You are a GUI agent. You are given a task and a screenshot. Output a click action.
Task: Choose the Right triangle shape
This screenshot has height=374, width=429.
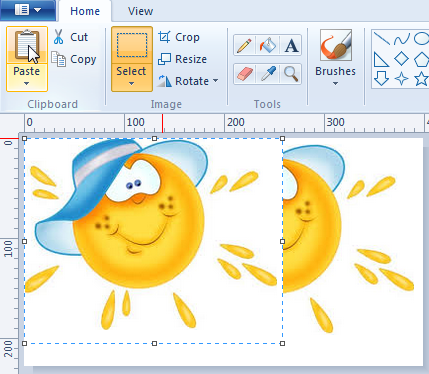point(381,60)
